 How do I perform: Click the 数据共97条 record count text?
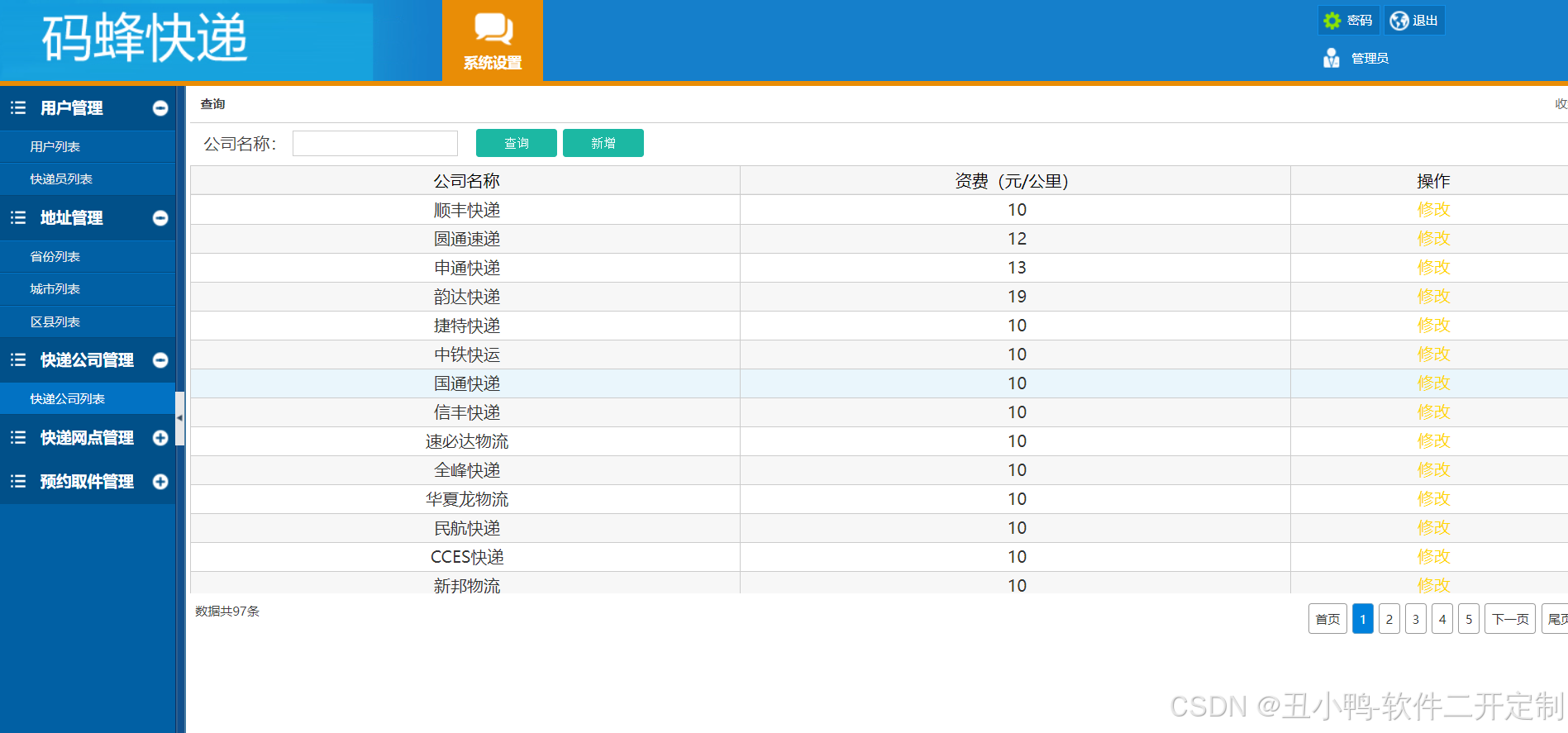point(227,612)
